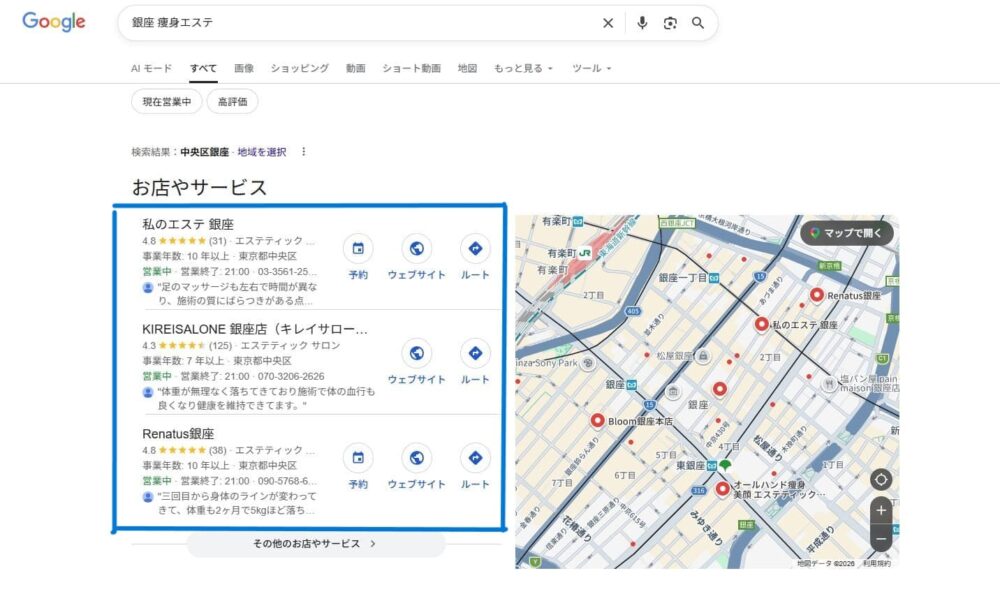The height and width of the screenshot is (594, 1000).
Task: Open the ツール dropdown menu
Action: pyautogui.click(x=591, y=68)
